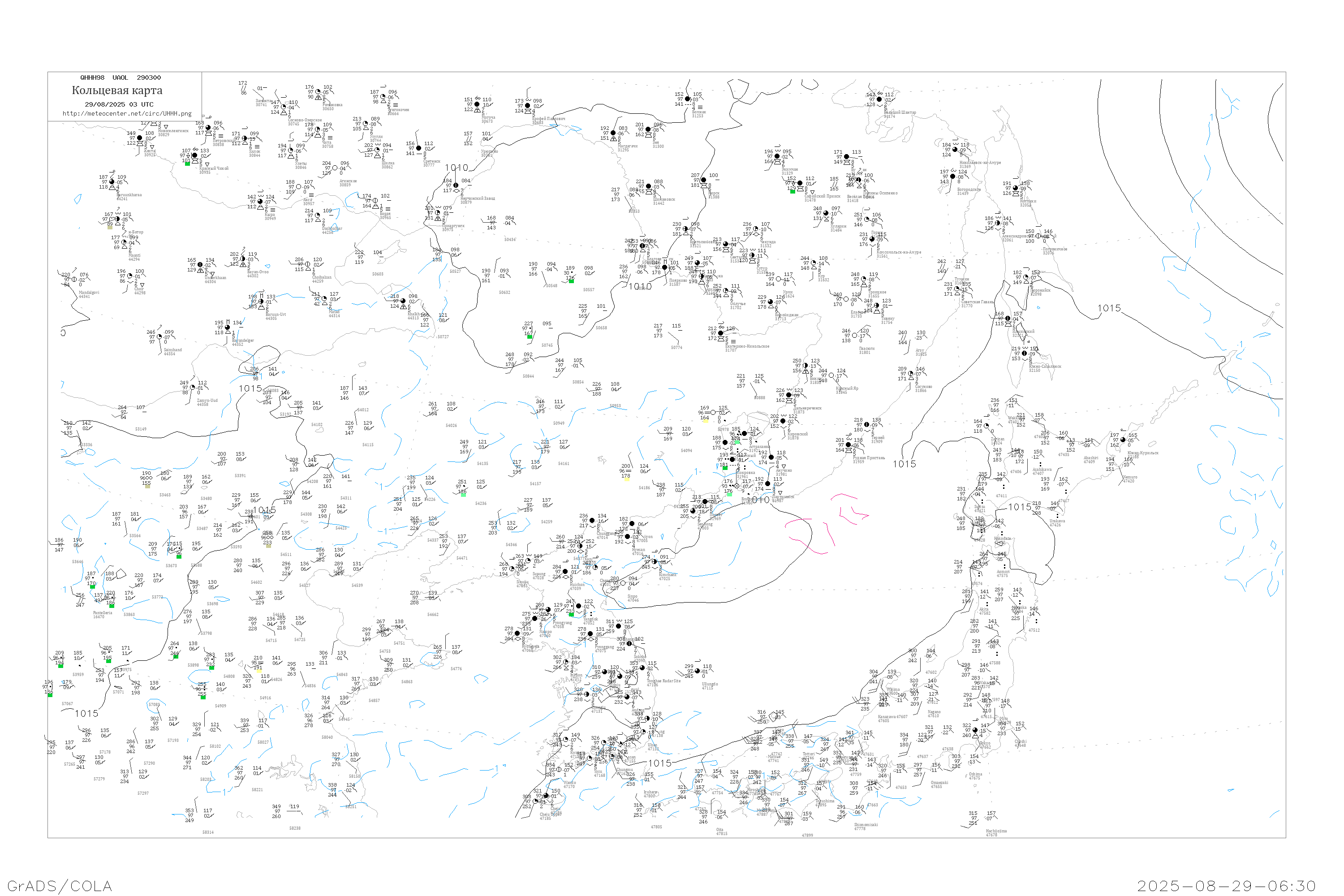Click the 2025-08-29-06:30 timestamp
Screen dimensions: 1344x896
pyautogui.click(x=1226, y=886)
